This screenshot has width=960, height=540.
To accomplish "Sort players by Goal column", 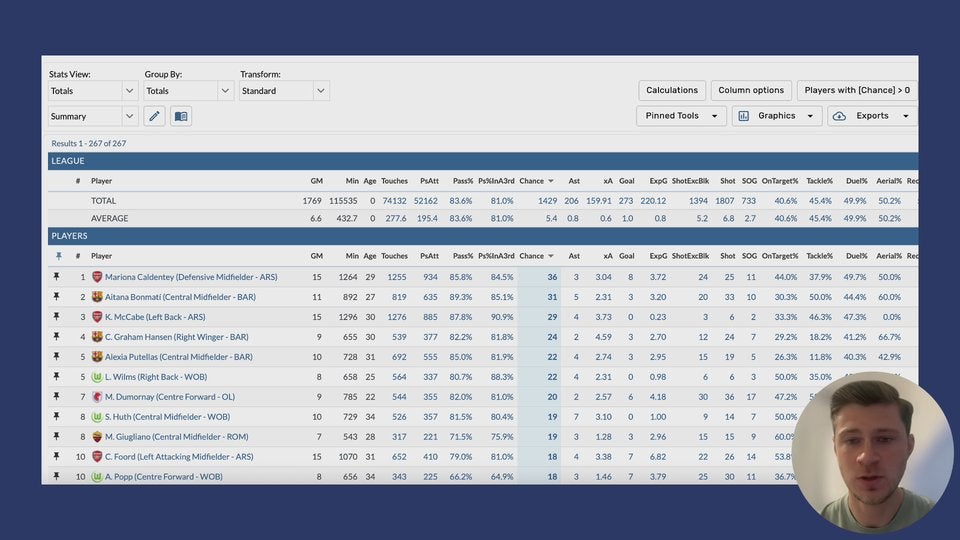I will pos(626,256).
